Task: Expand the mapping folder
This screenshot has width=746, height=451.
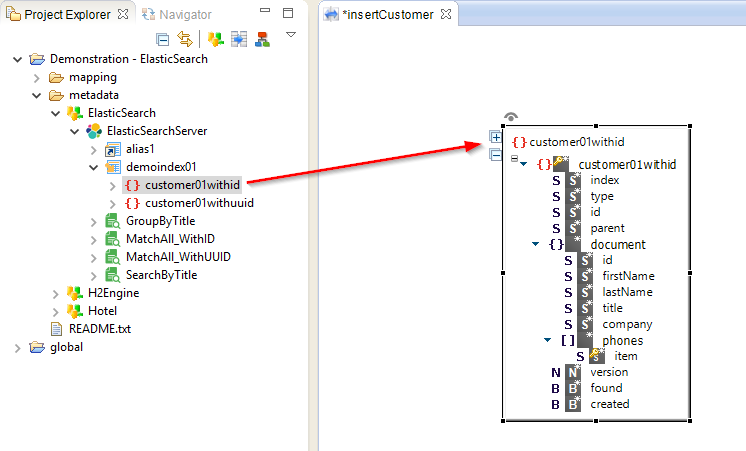Action: [37, 77]
